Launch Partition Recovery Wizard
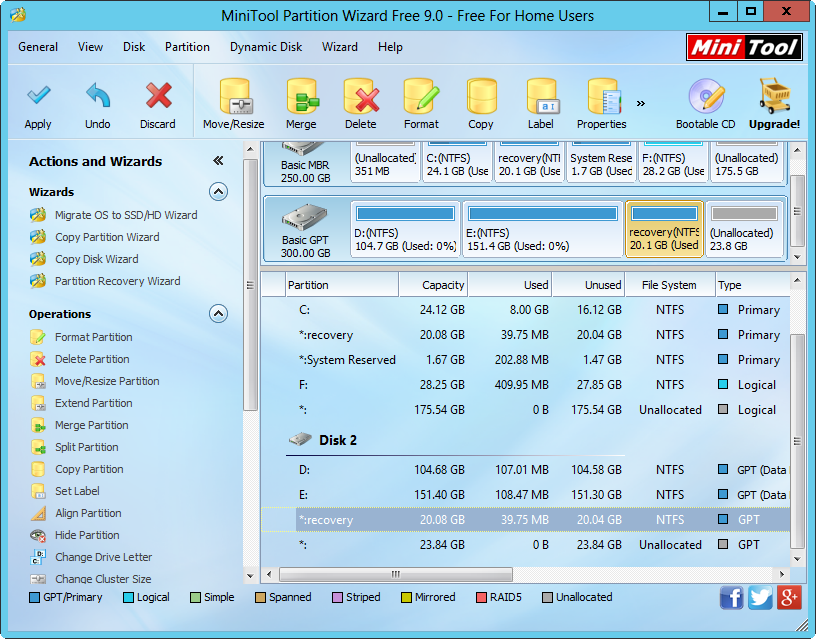The image size is (816, 639). [118, 281]
